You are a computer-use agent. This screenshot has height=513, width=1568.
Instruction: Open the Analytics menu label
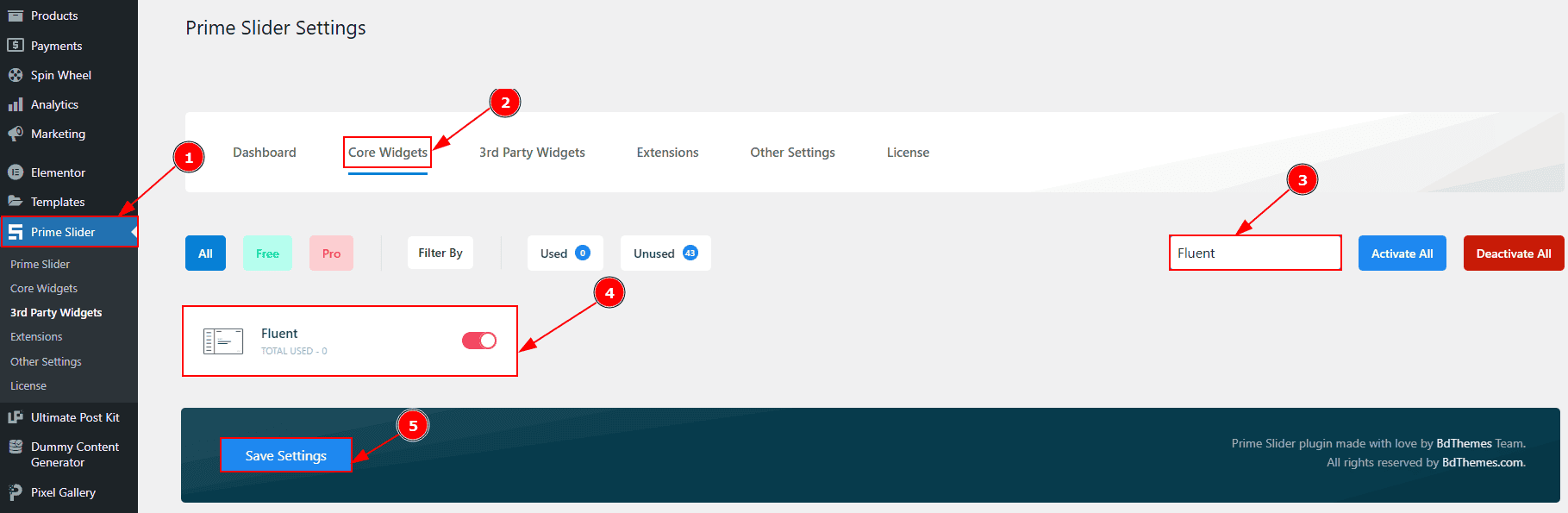(x=54, y=104)
